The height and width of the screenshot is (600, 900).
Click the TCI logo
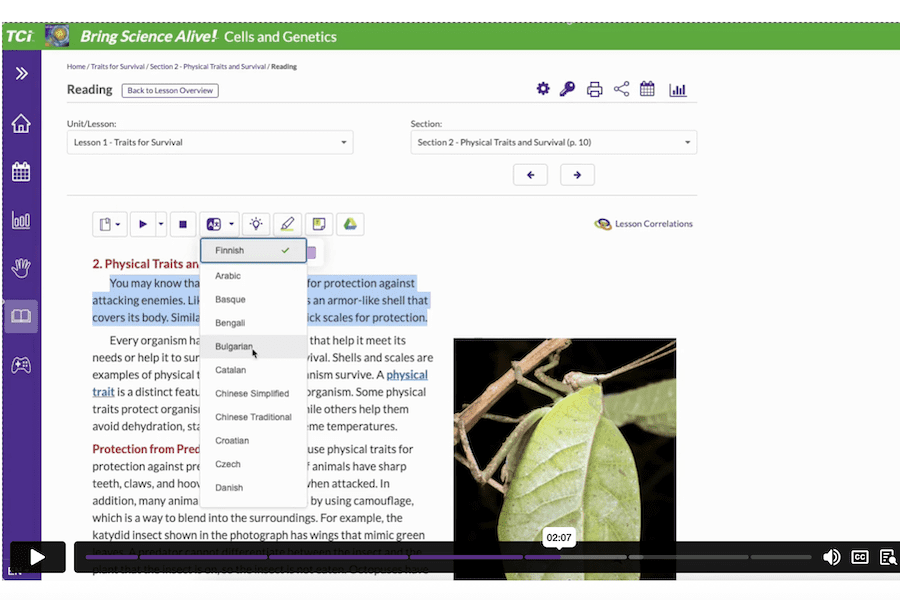point(20,36)
